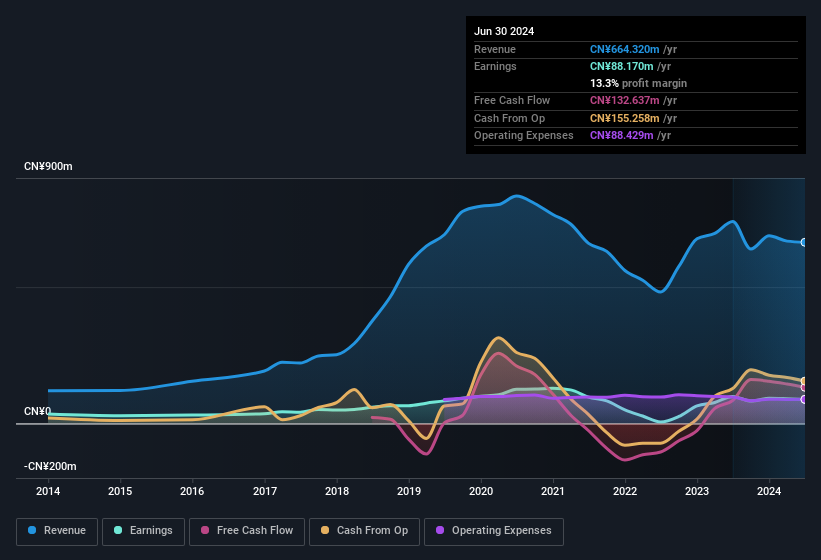The width and height of the screenshot is (821, 560).
Task: Click the blue Revenue endpoint marker on chart edge
Action: coord(804,242)
